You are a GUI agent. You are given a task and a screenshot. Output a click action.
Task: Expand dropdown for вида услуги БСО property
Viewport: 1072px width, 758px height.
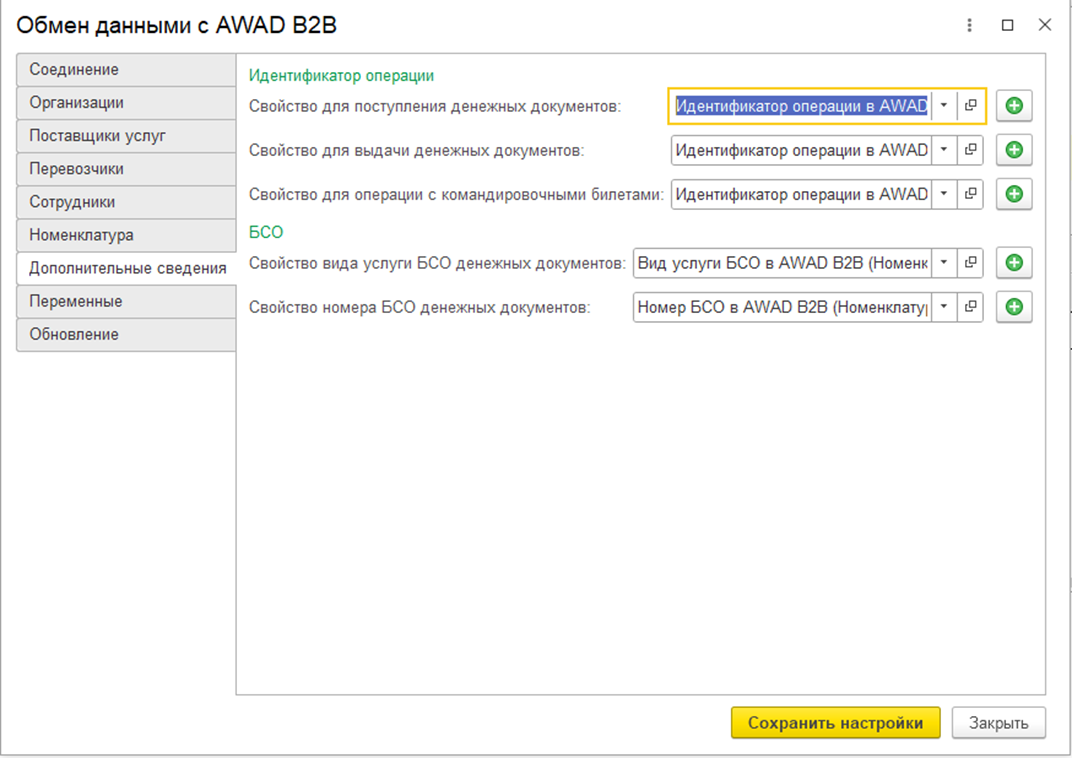click(943, 263)
